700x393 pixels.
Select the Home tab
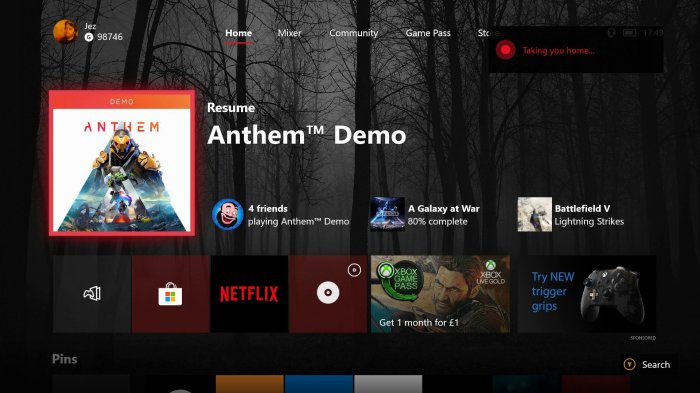[238, 33]
